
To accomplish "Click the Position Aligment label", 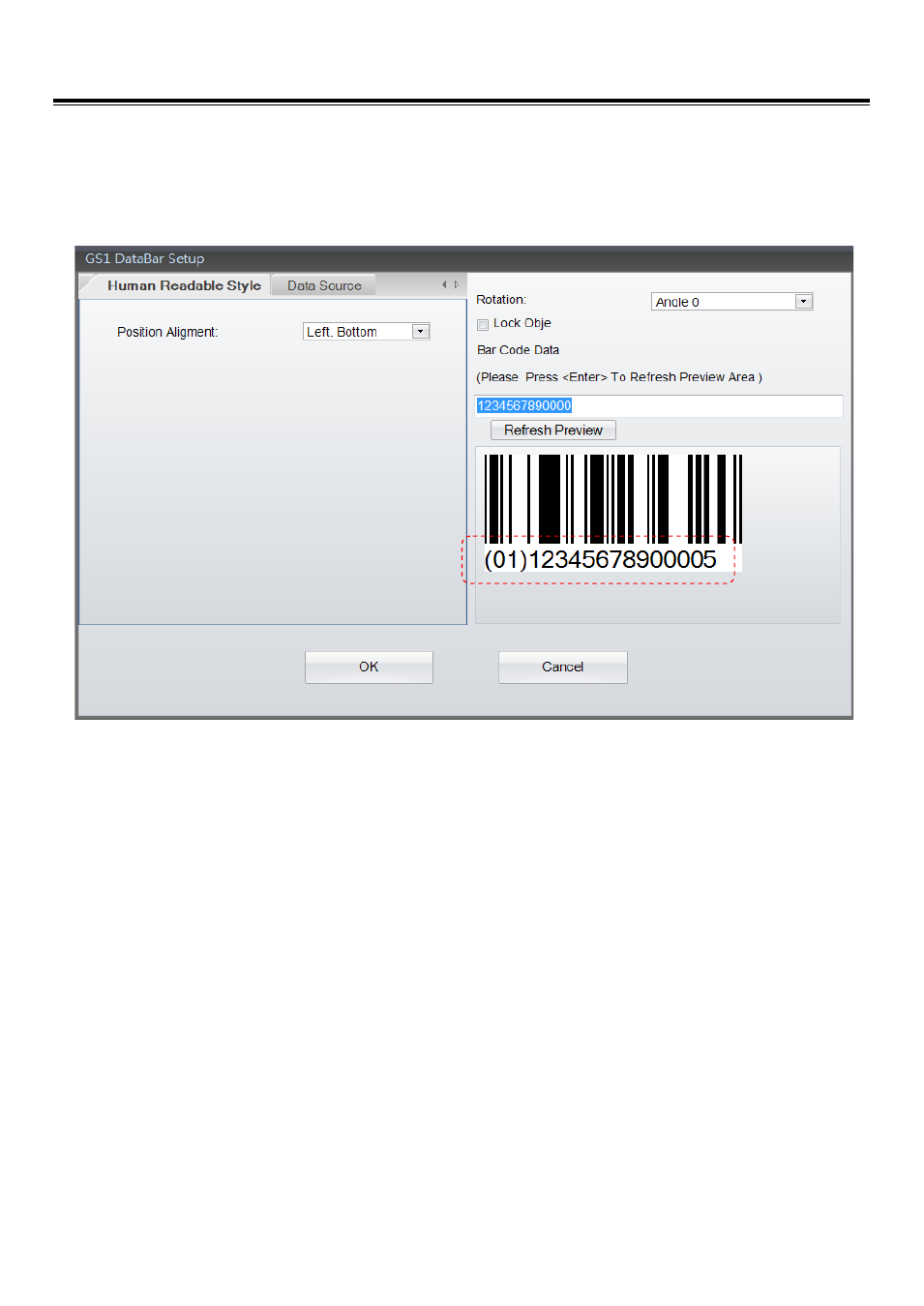I will (x=167, y=332).
